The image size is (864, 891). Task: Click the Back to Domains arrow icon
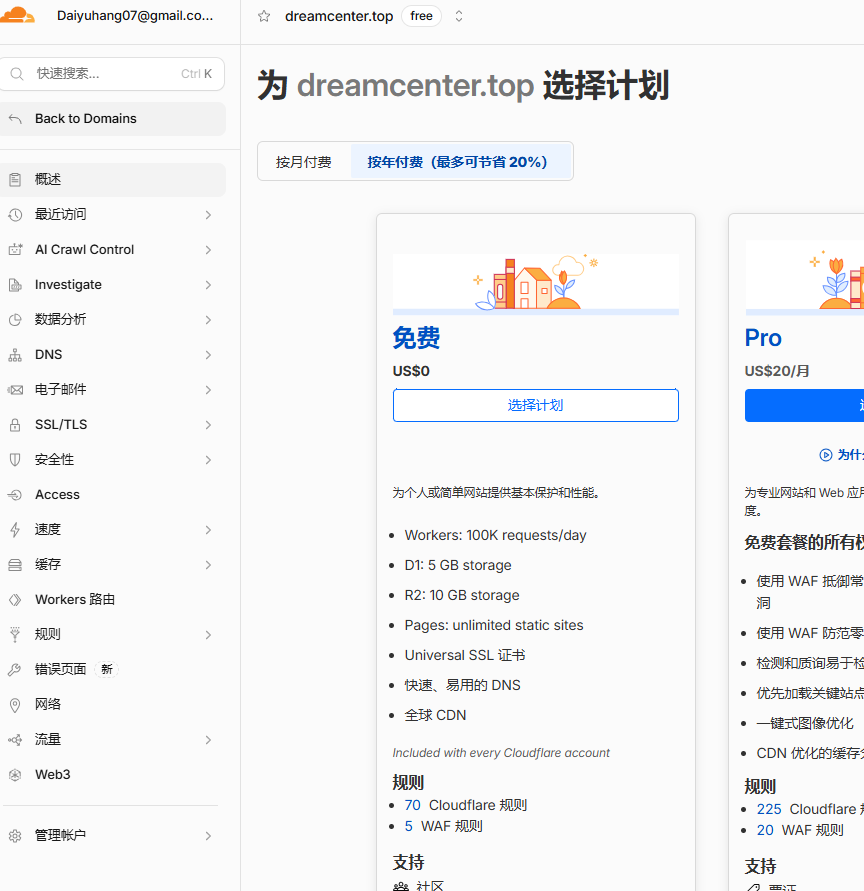(15, 119)
